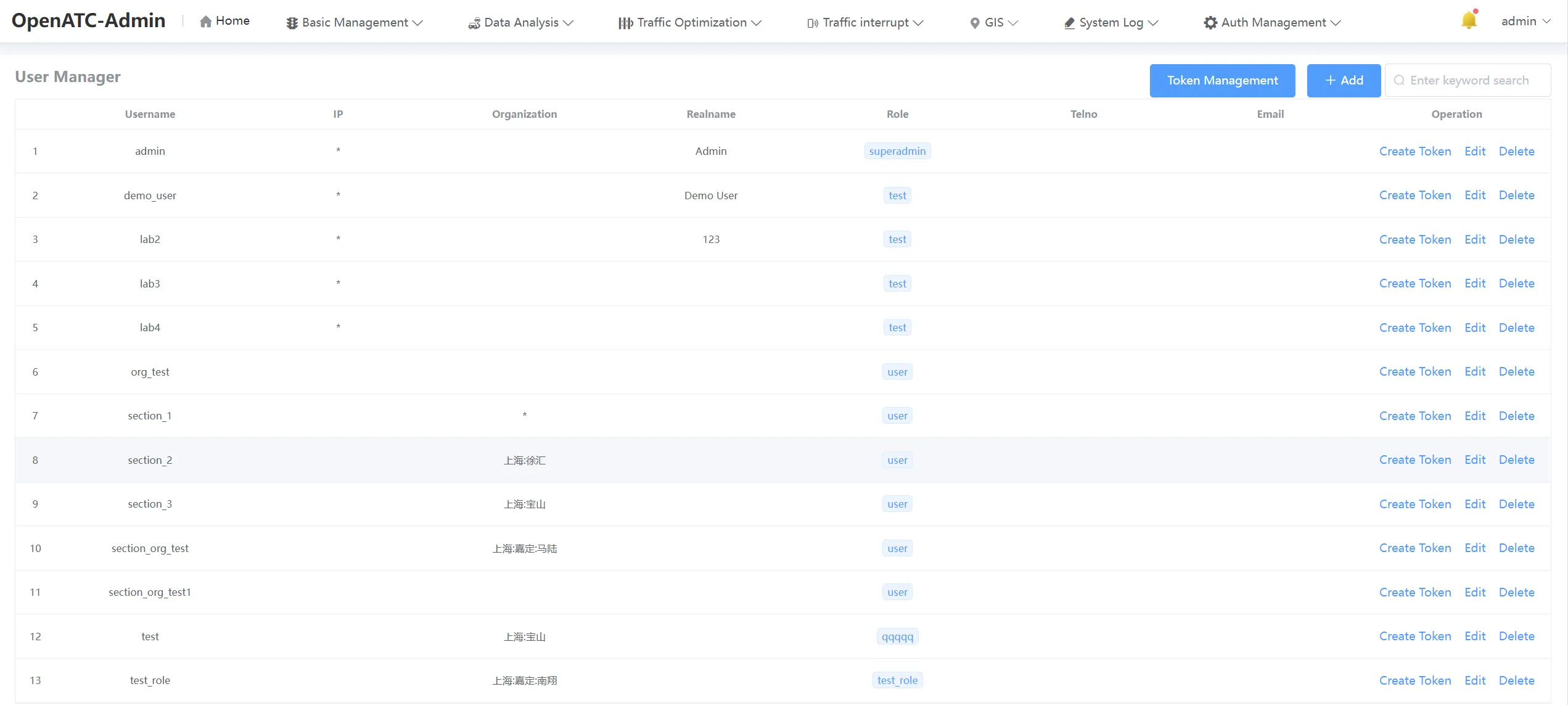Image resolution: width=1568 pixels, height=705 pixels.
Task: Edit the lab4 user
Action: click(1475, 328)
